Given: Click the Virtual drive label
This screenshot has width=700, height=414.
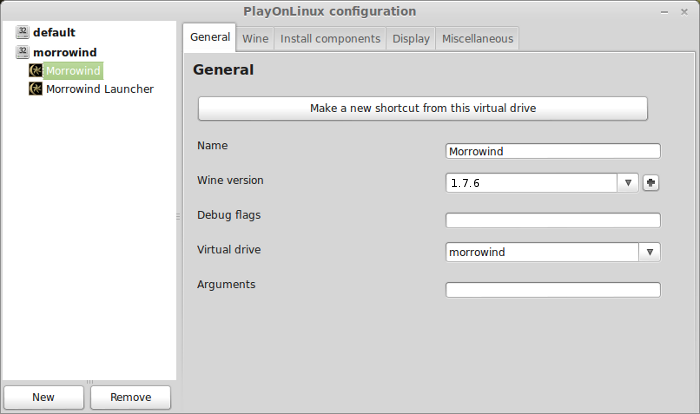Looking at the screenshot, I should (x=229, y=250).
